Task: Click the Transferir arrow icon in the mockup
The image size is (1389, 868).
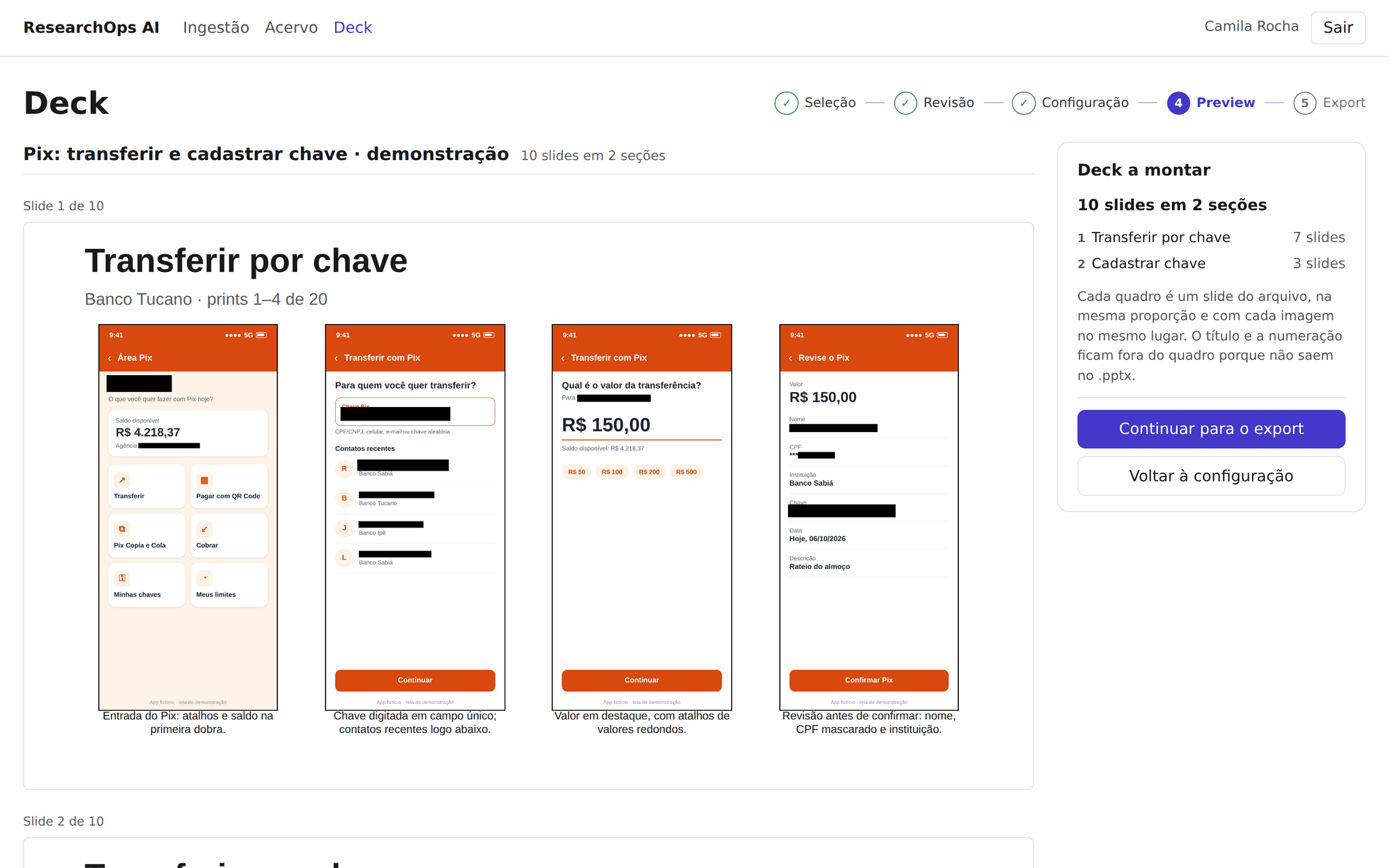Action: pyautogui.click(x=122, y=480)
